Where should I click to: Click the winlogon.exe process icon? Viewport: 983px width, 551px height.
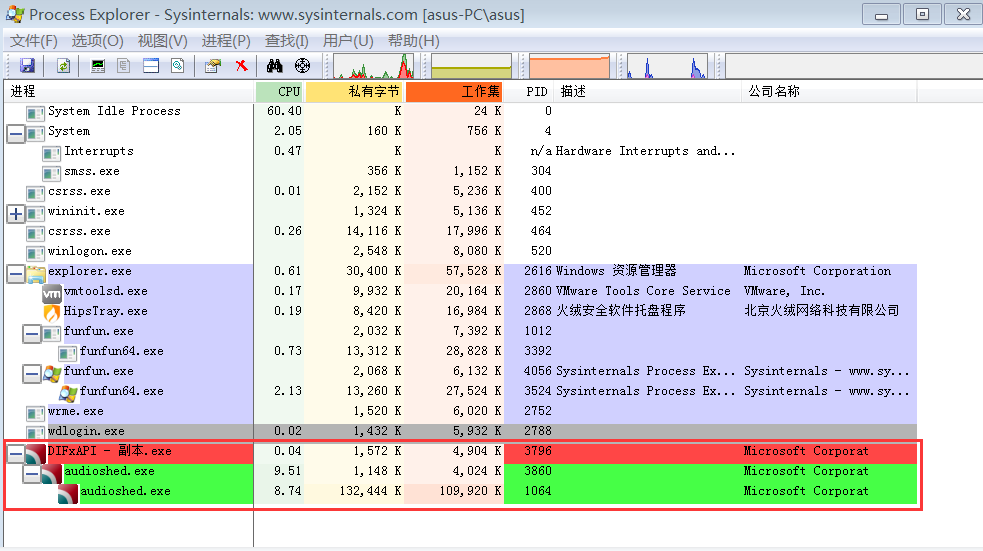point(36,253)
